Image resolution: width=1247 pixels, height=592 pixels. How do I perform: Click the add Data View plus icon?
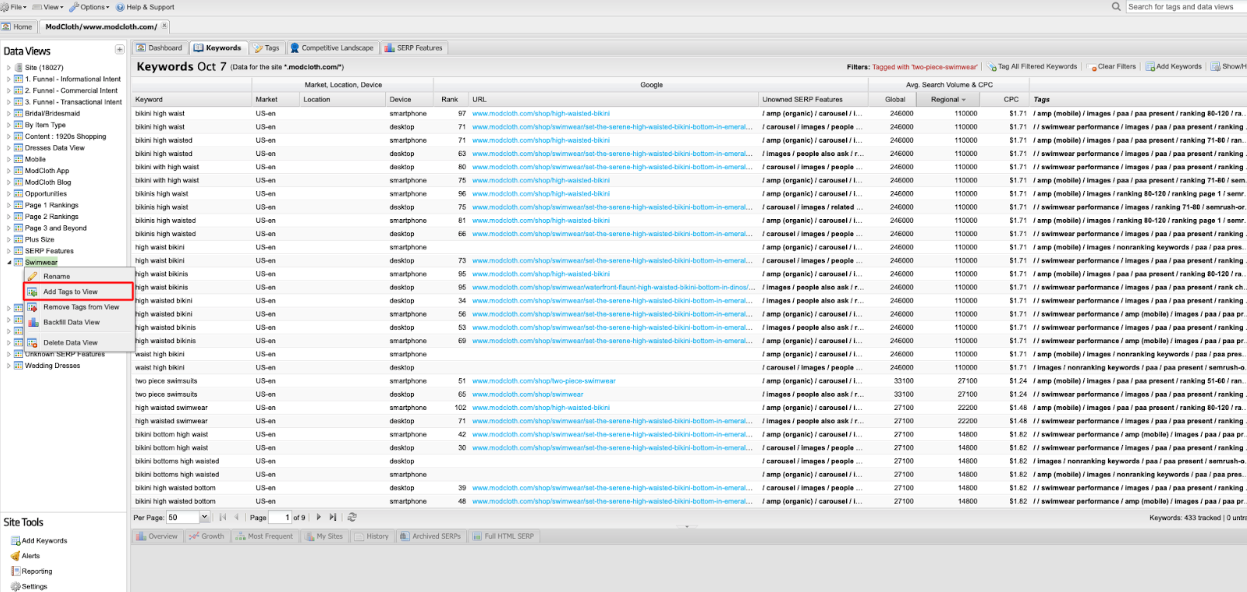coord(119,50)
